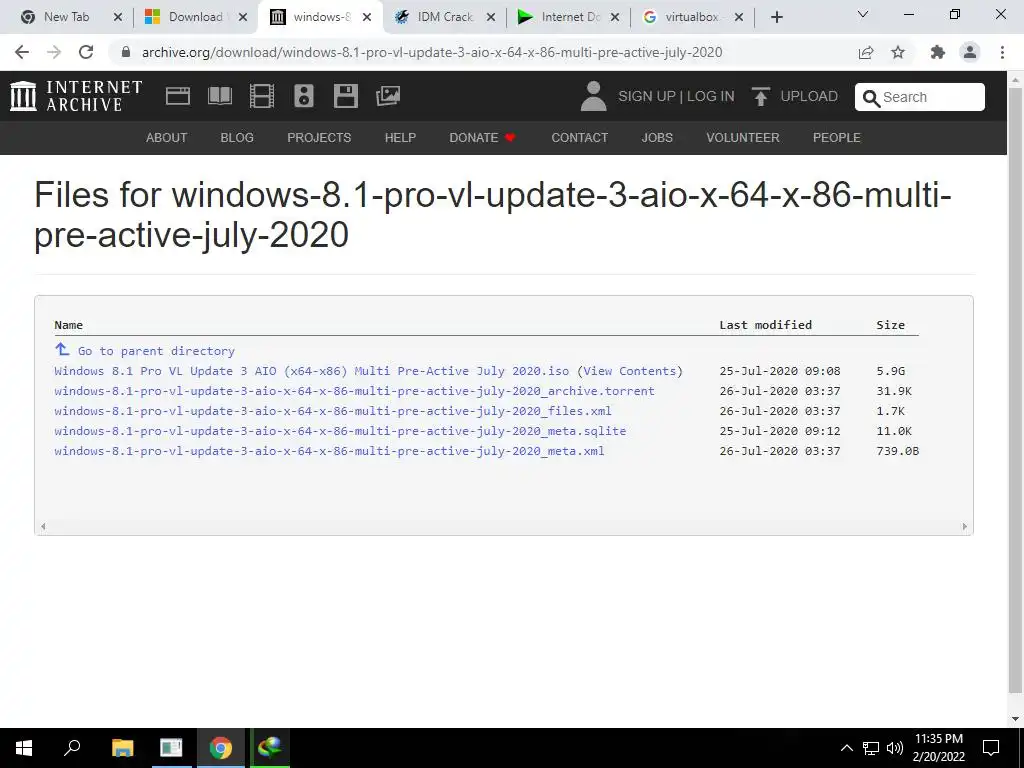Click the file list right scroll arrow
Image resolution: width=1024 pixels, height=768 pixels.
tap(965, 526)
